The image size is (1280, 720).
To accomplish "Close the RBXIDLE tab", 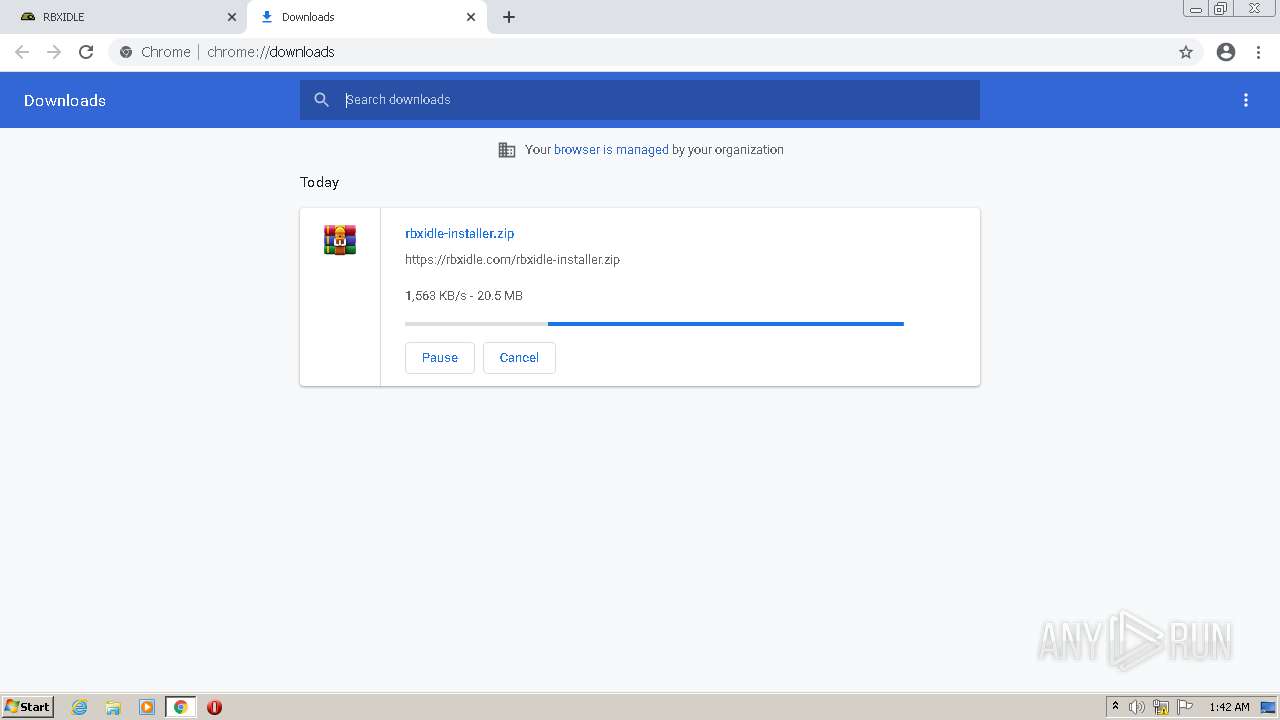I will click(232, 17).
